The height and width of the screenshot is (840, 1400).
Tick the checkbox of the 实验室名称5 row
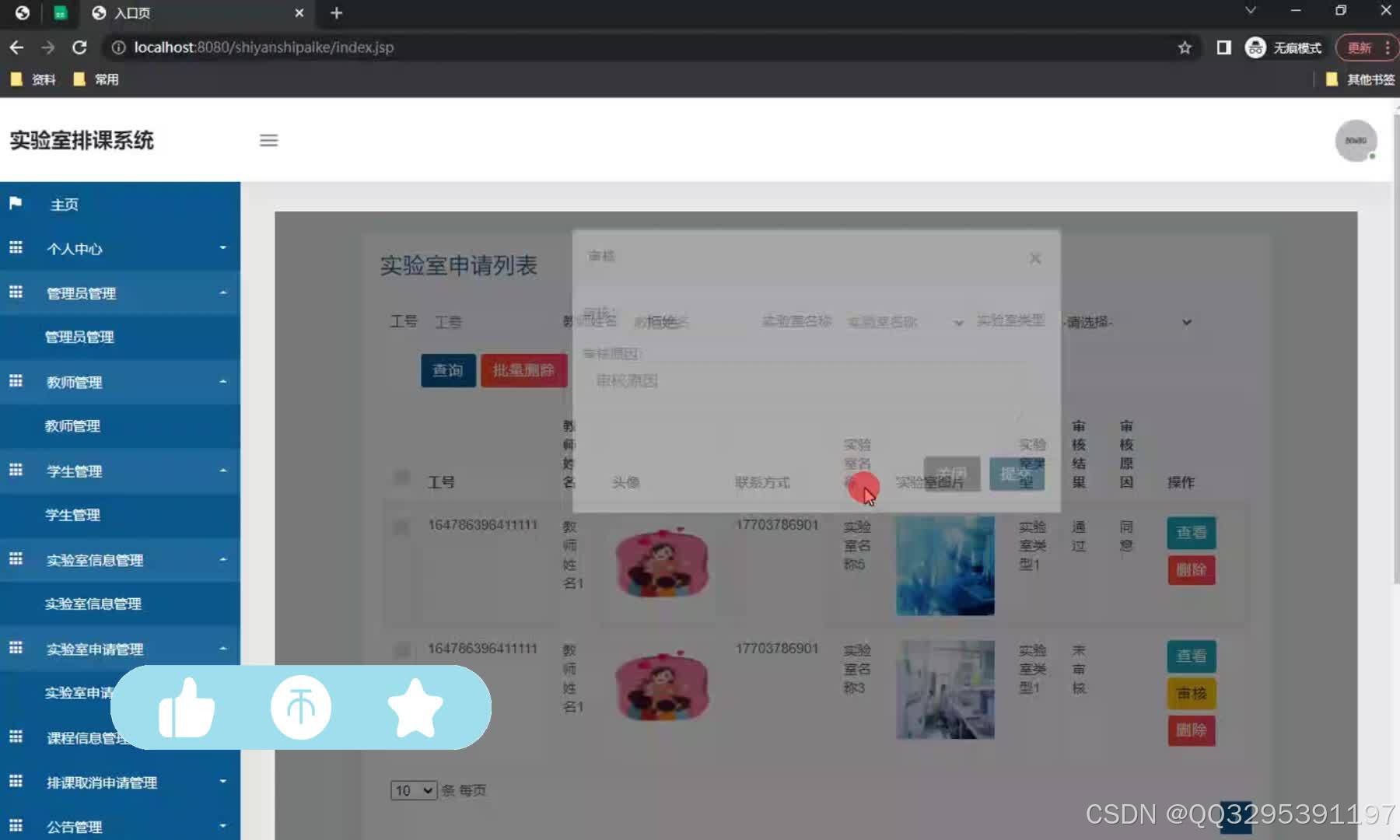pyautogui.click(x=401, y=527)
